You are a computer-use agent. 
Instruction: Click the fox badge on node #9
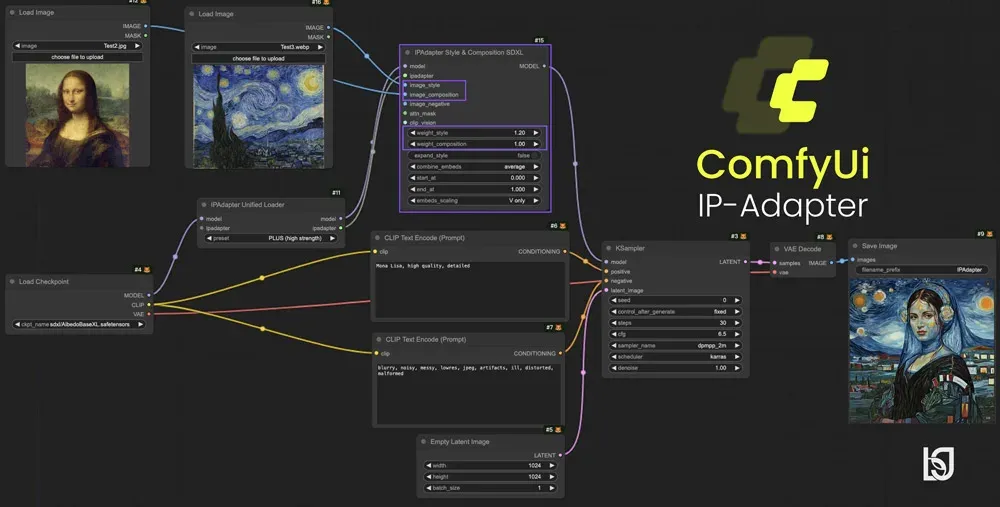pos(990,234)
